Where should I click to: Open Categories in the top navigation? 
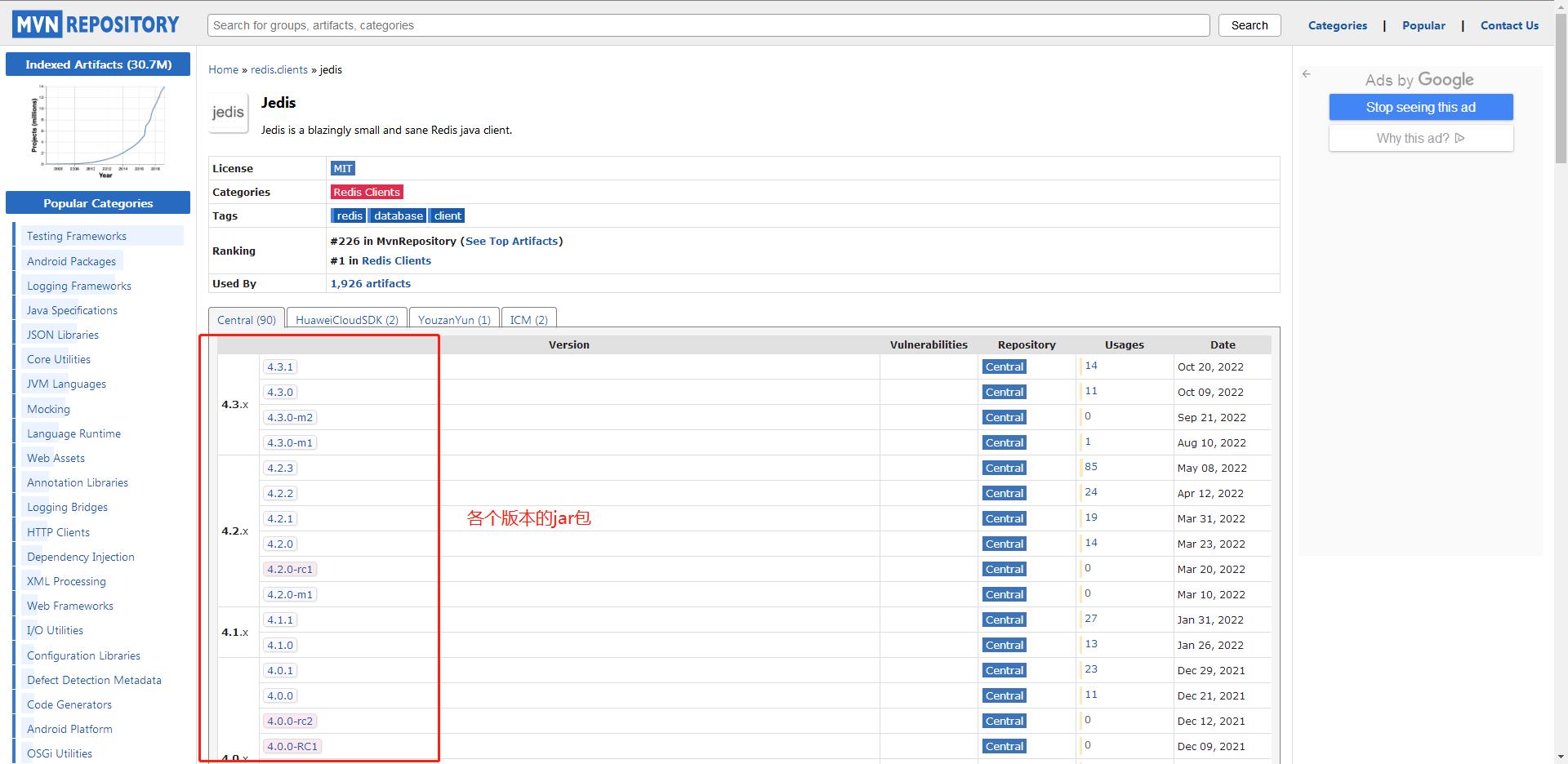pyautogui.click(x=1337, y=25)
